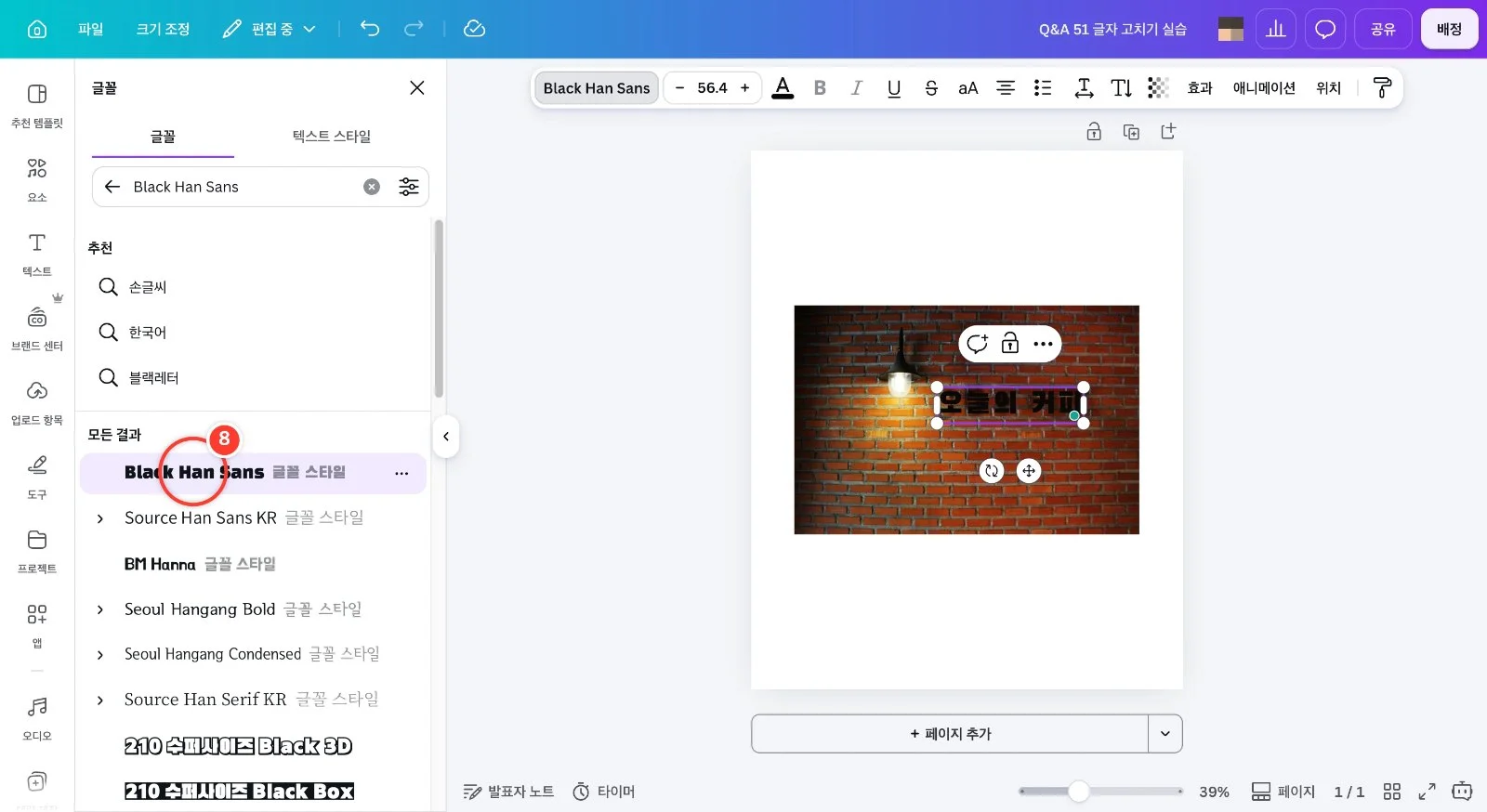The height and width of the screenshot is (812, 1487).
Task: Check cloud save status icon
Action: point(474,29)
